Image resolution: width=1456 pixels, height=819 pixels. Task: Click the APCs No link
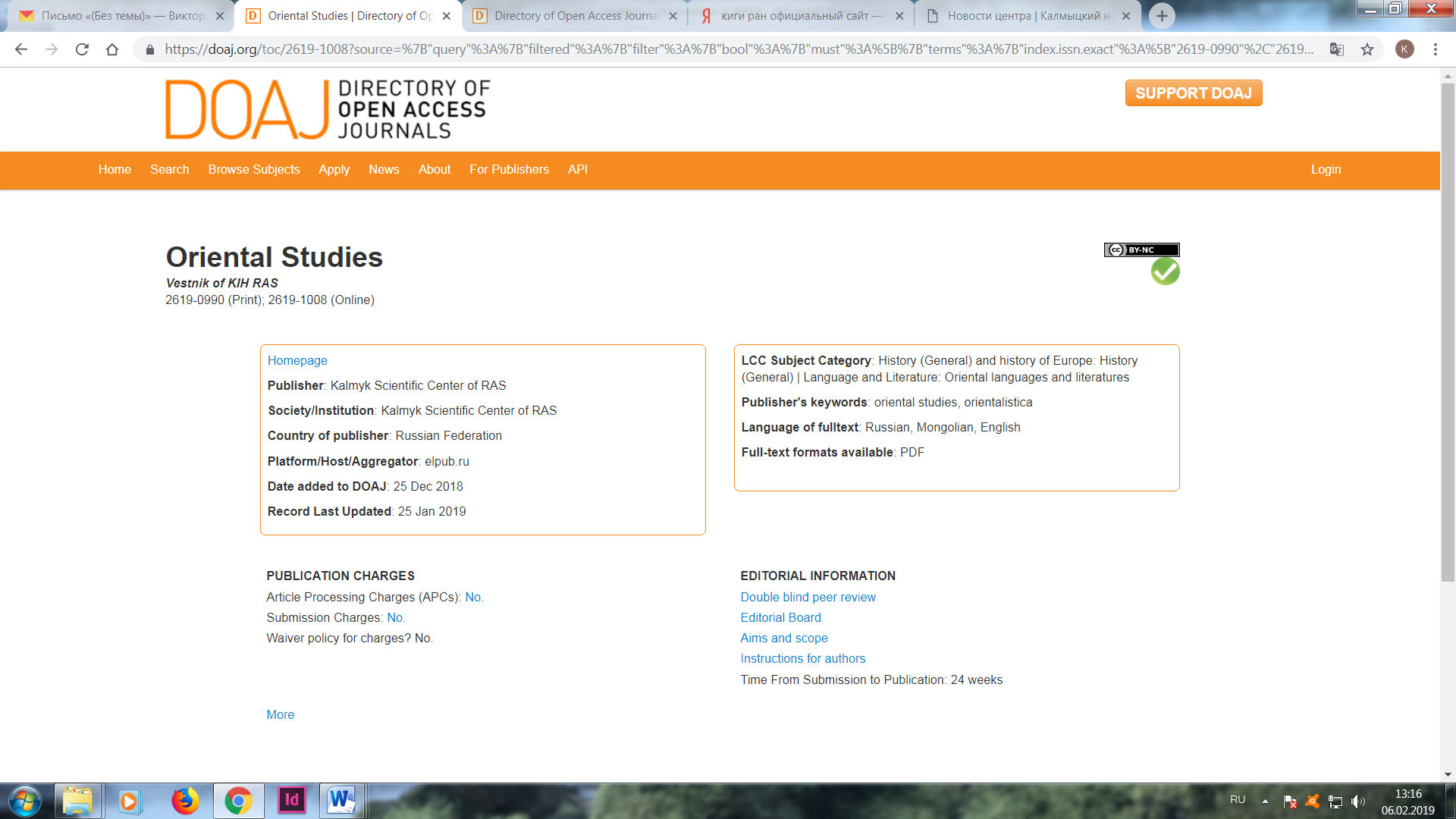(x=474, y=597)
